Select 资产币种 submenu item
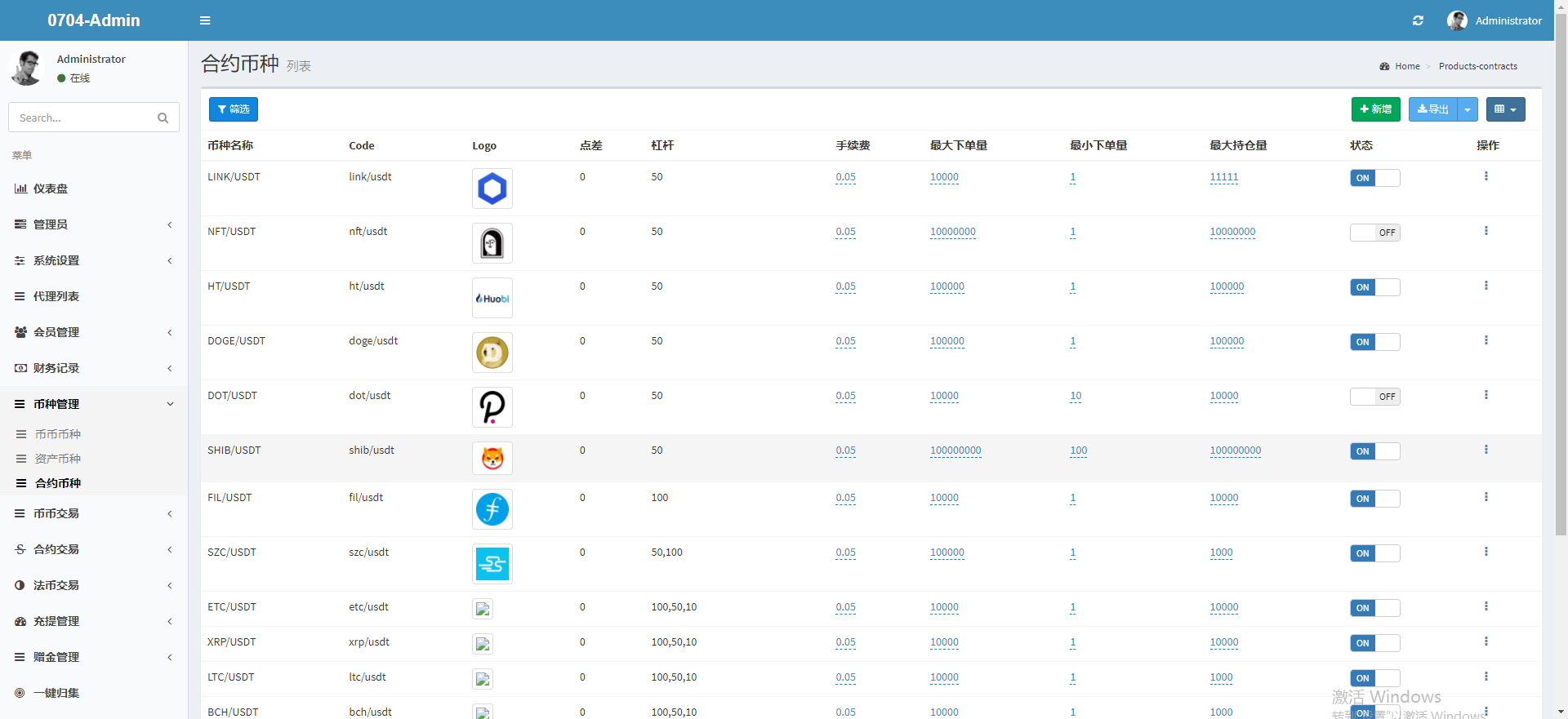This screenshot has width=1568, height=719. [94, 459]
